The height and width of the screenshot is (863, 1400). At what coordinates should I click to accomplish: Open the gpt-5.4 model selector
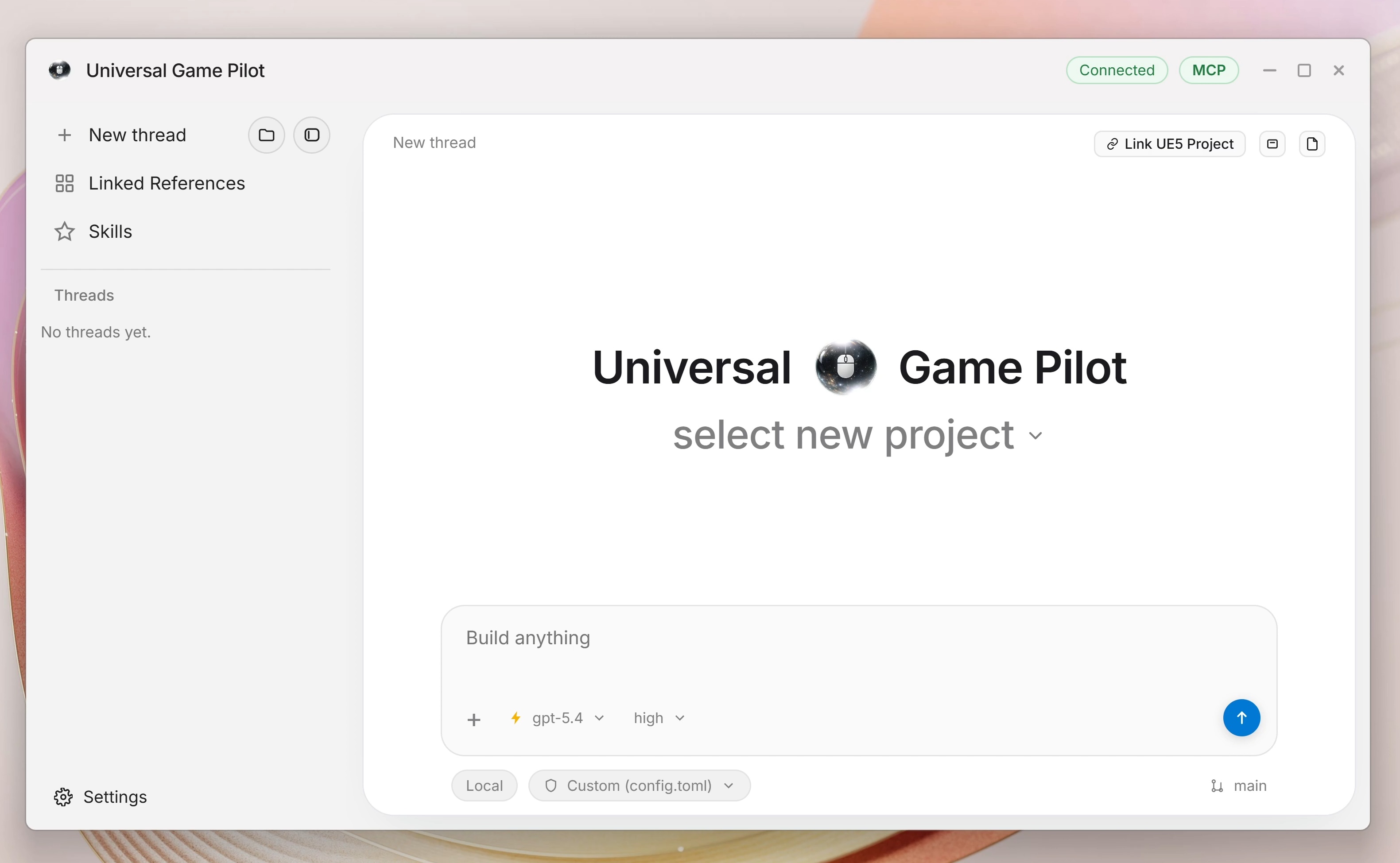pyautogui.click(x=557, y=718)
